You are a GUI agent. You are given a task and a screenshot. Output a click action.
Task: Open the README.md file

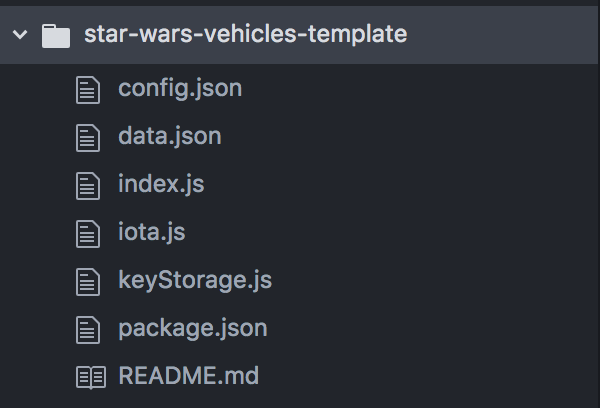188,375
